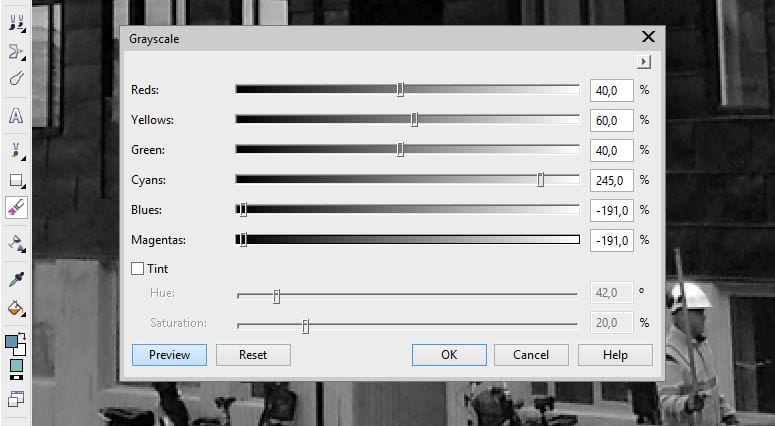Open the flyout arrow in the Grayscale dialog

pos(645,62)
